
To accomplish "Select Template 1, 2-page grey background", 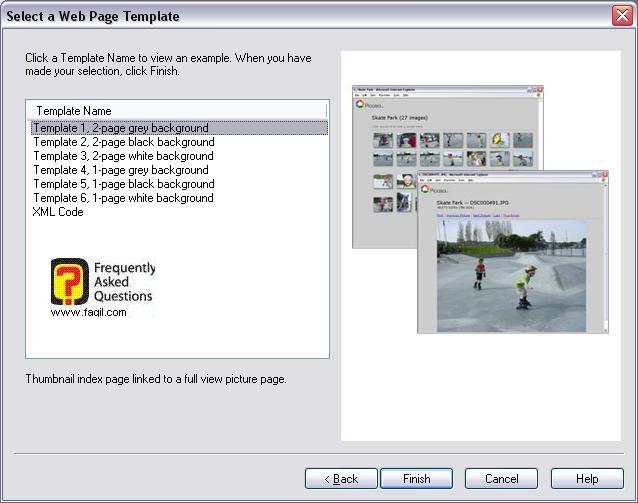I will pos(121,128).
